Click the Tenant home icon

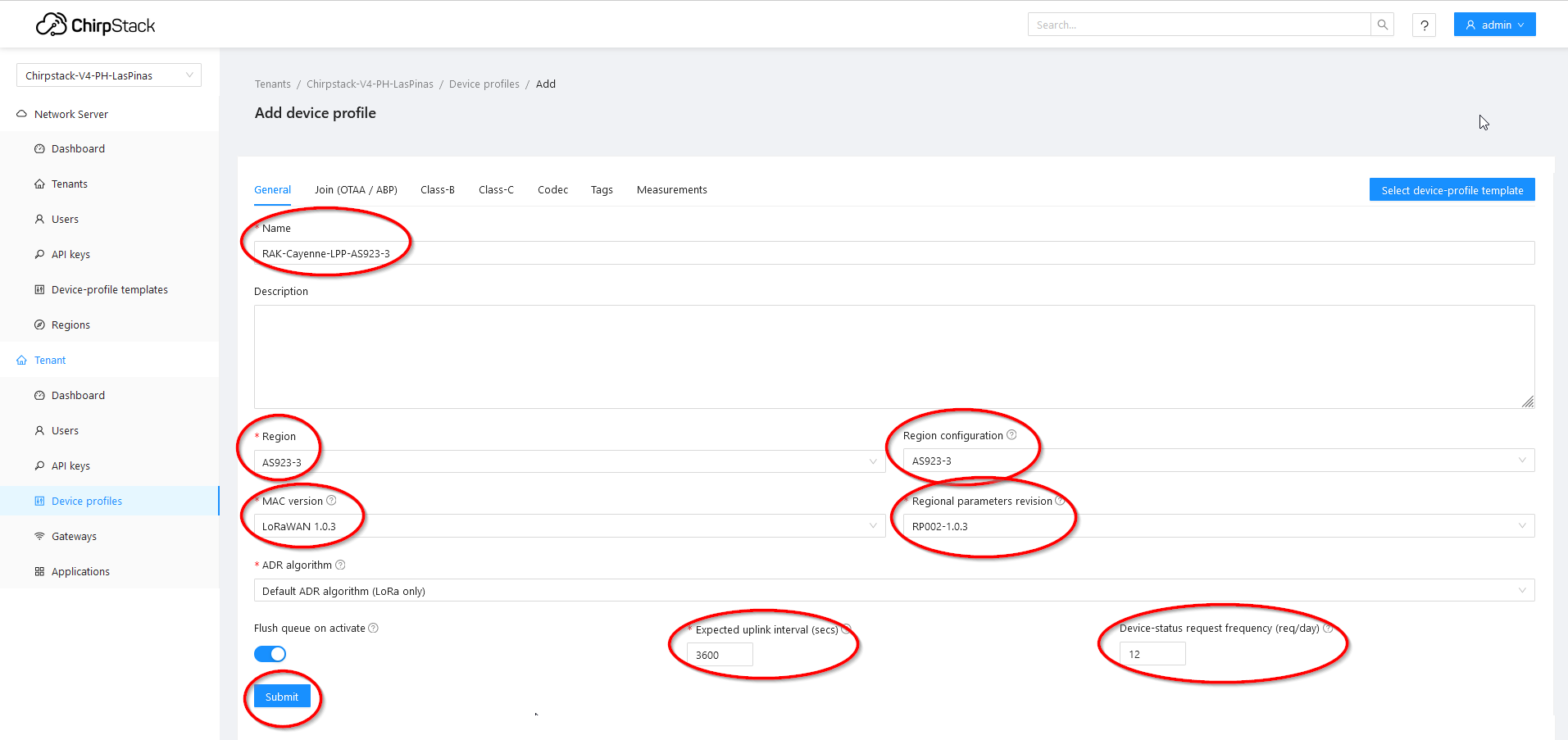pos(22,360)
